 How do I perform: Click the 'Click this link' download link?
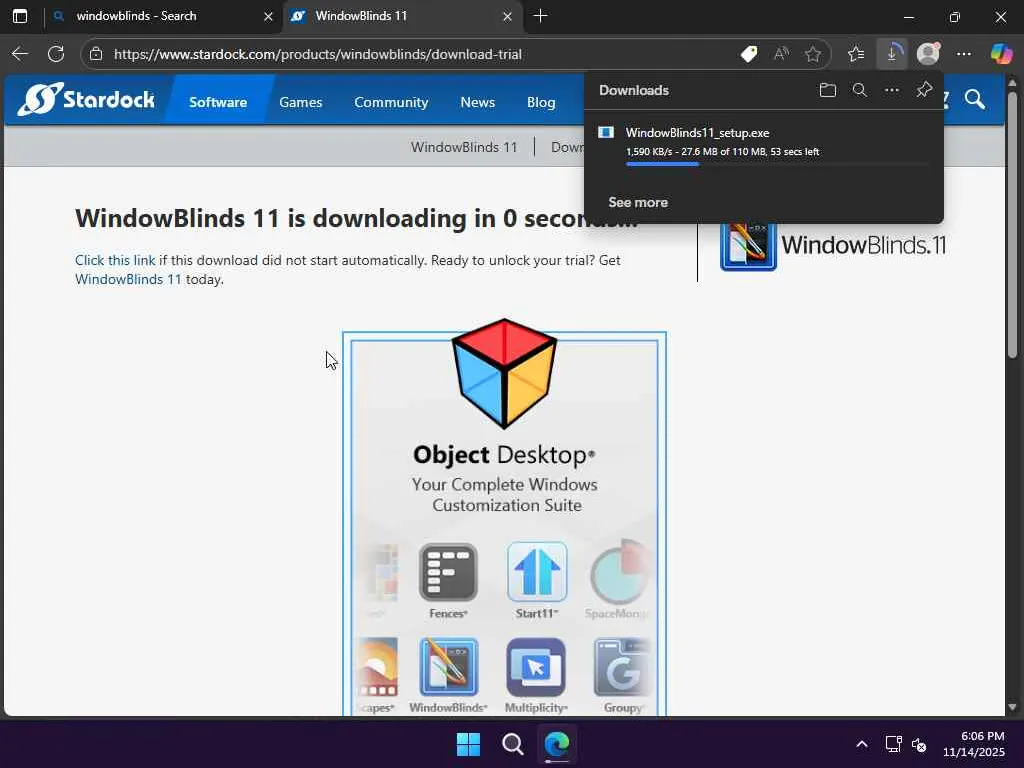pos(115,260)
